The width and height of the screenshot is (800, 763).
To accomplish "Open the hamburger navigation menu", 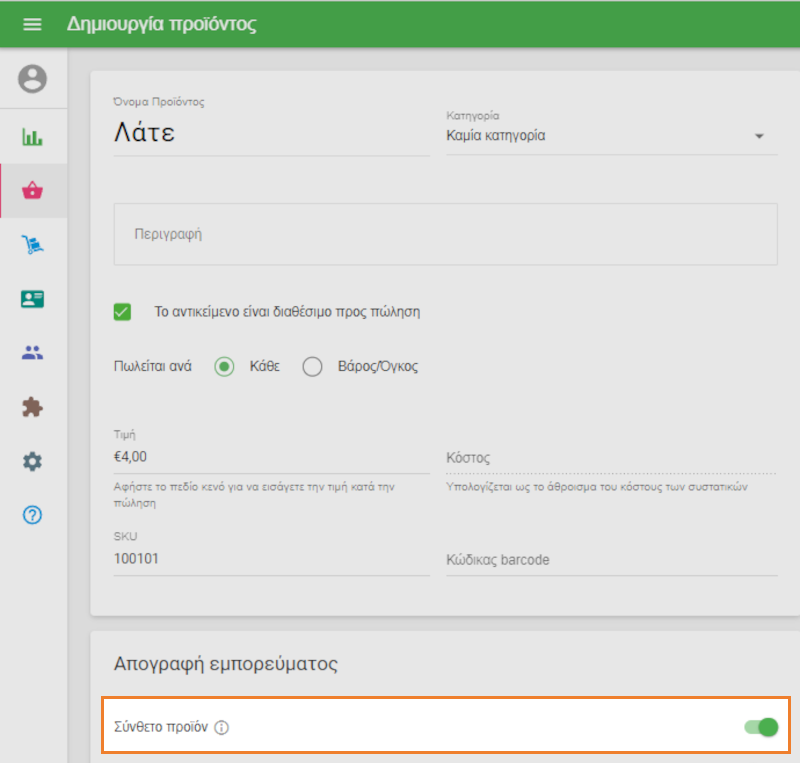I will [33, 24].
